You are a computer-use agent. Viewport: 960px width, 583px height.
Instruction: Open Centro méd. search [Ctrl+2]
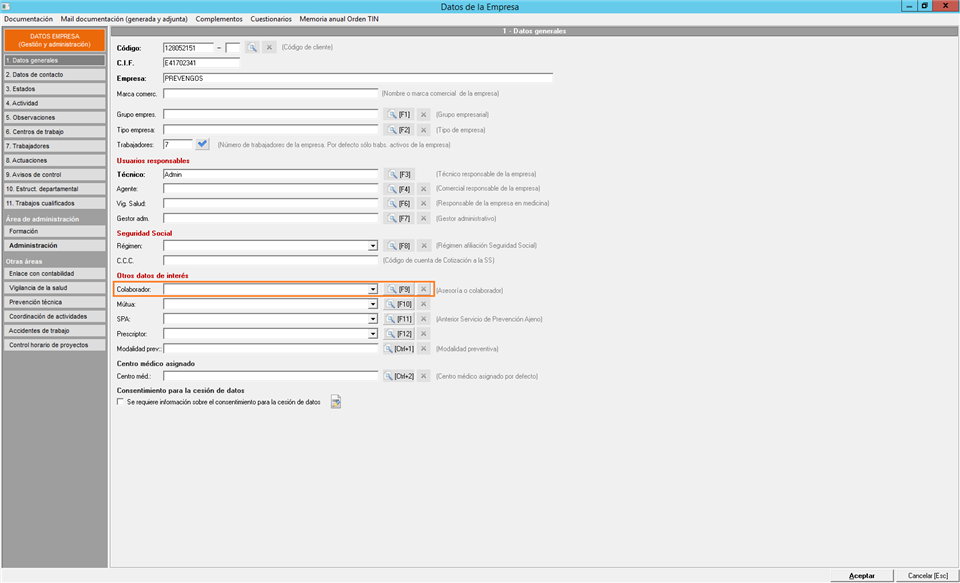tap(399, 376)
